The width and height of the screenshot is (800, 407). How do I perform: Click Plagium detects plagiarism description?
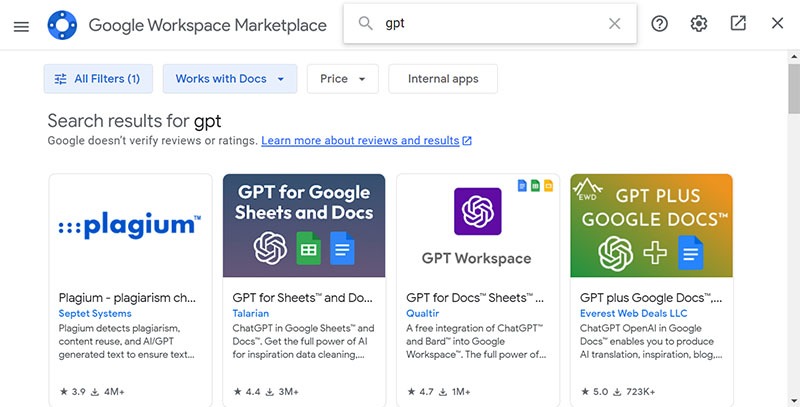click(x=127, y=341)
